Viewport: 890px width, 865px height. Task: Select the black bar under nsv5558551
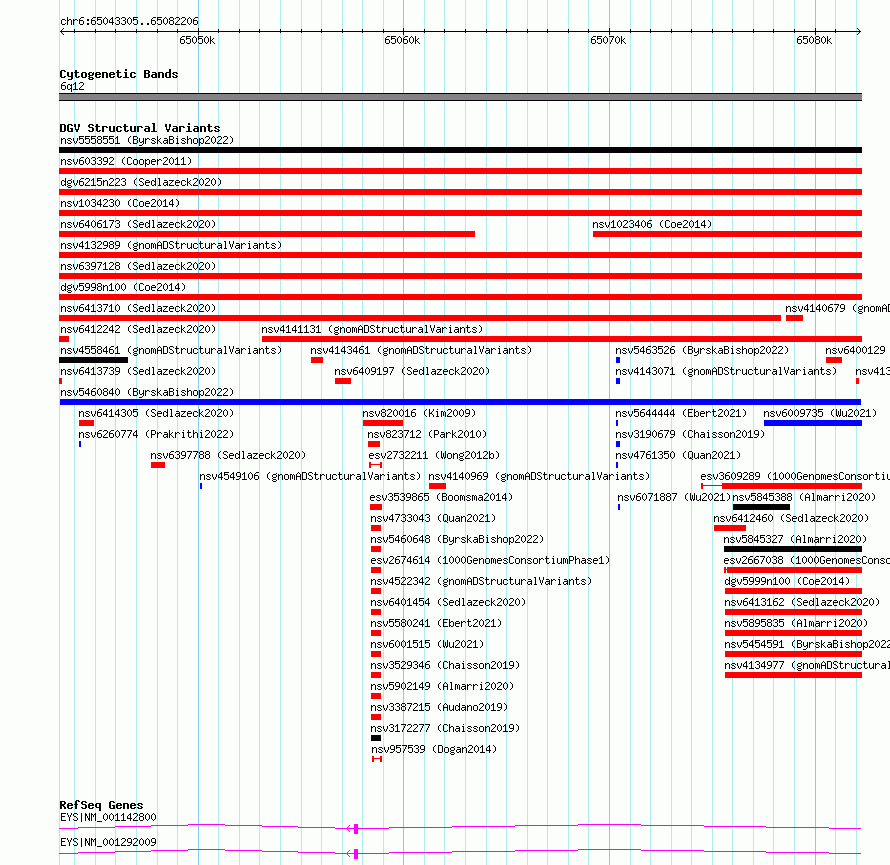460,150
